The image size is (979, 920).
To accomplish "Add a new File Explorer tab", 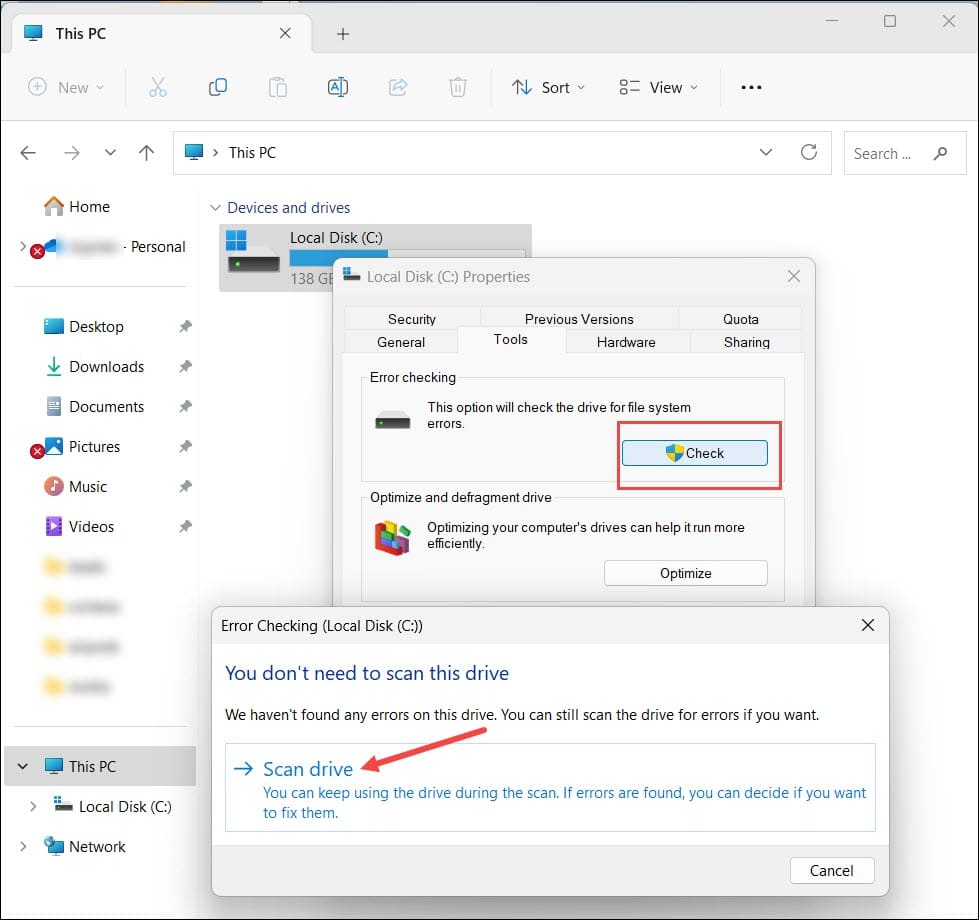I will [343, 34].
